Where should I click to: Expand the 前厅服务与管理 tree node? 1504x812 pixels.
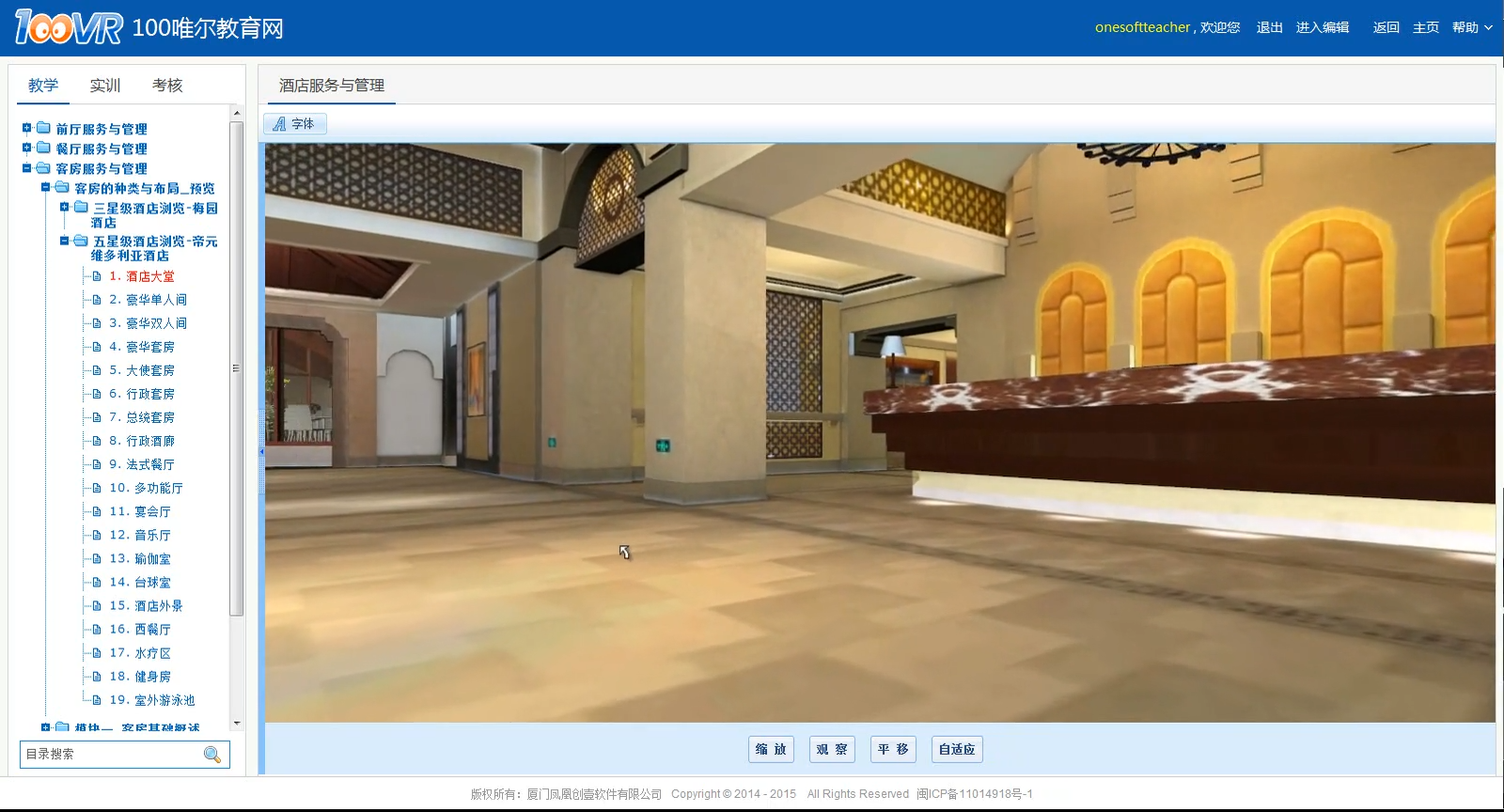click(x=27, y=128)
